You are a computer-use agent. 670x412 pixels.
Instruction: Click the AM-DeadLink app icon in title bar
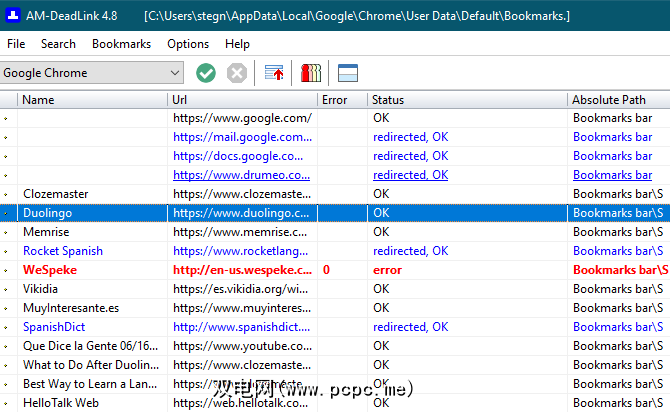click(12, 15)
